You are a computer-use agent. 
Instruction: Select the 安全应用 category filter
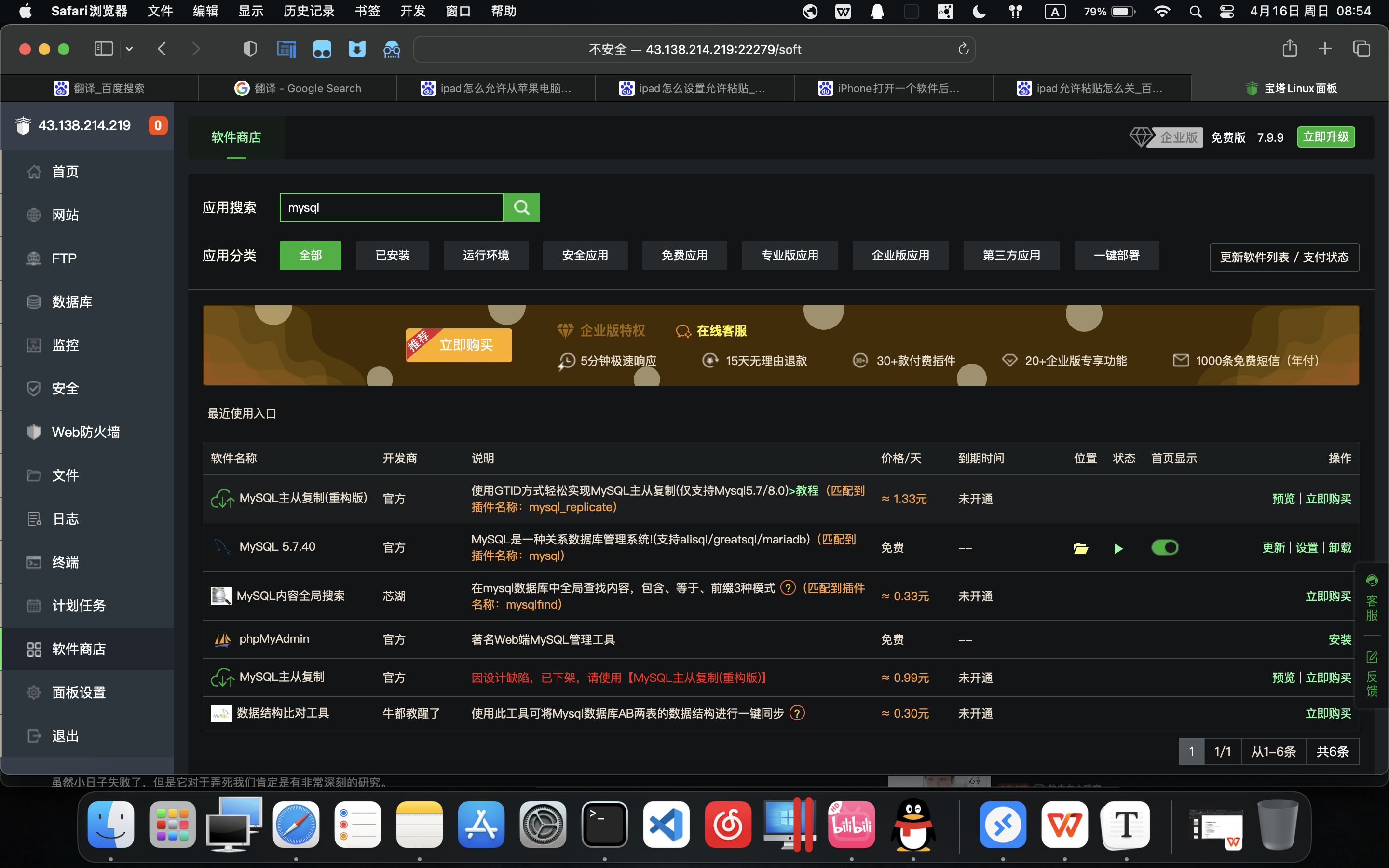(586, 256)
